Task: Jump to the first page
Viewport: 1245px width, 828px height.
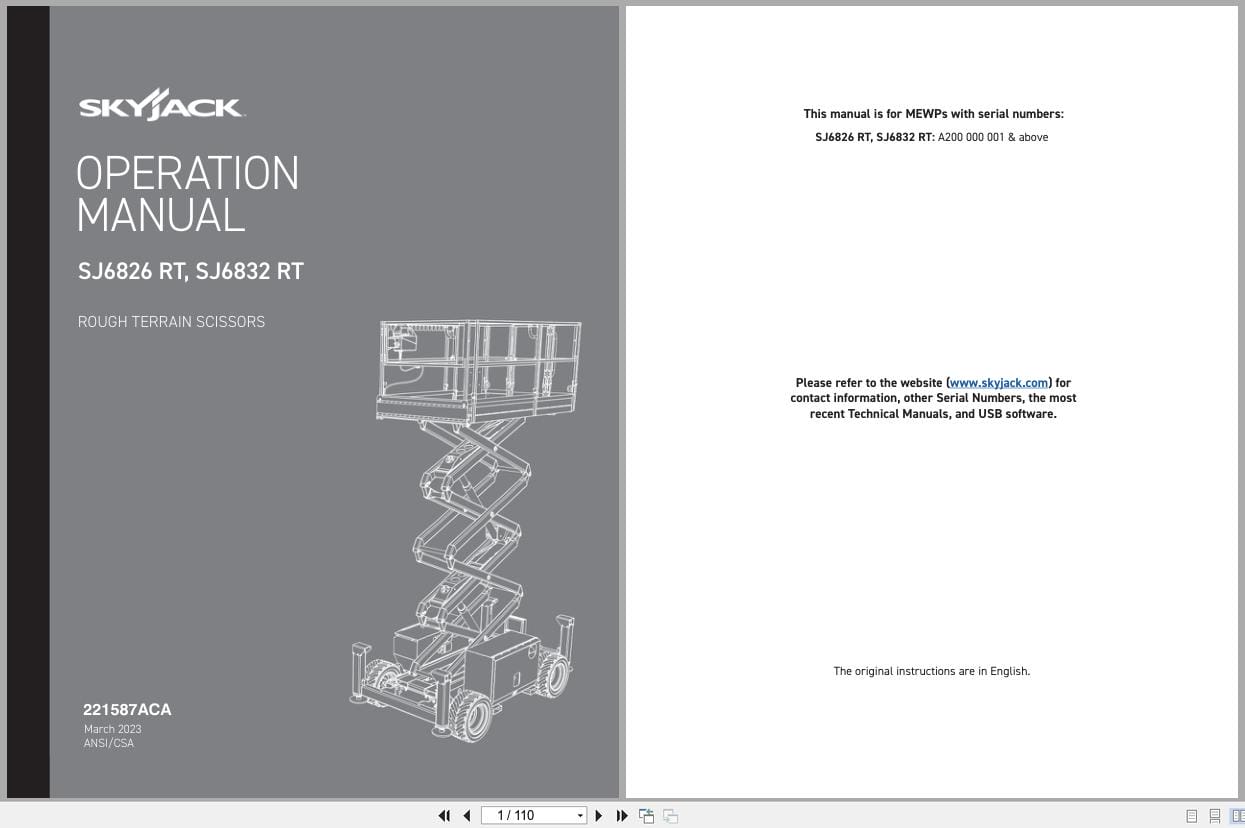Action: point(444,816)
